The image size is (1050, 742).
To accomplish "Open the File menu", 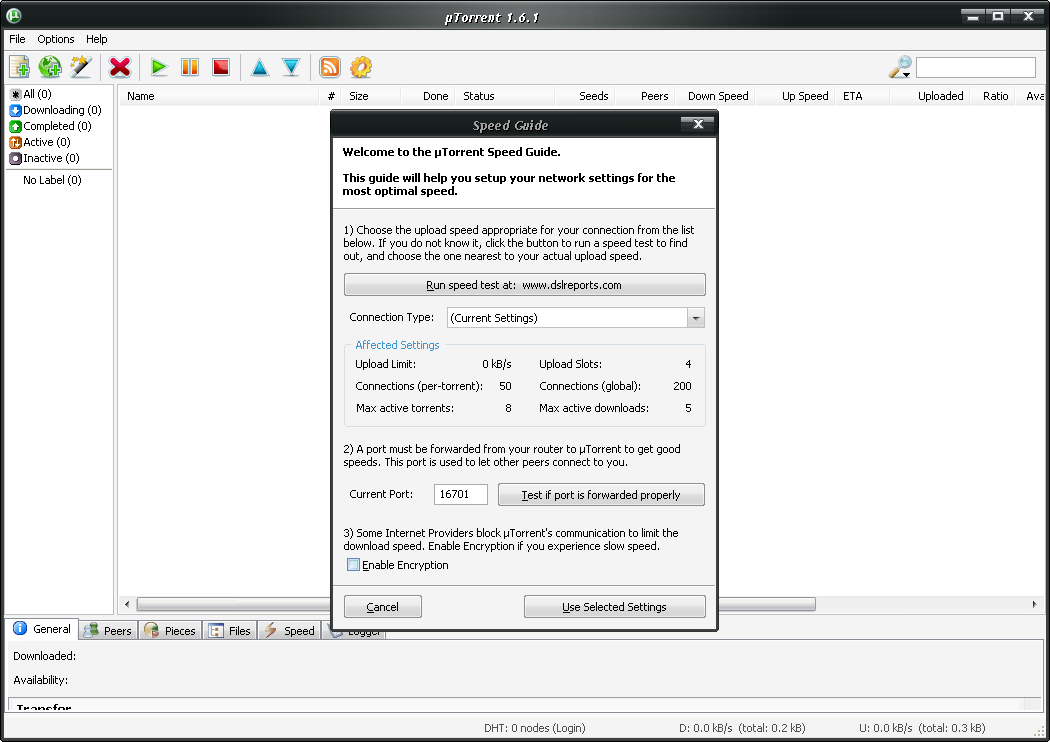I will (17, 39).
